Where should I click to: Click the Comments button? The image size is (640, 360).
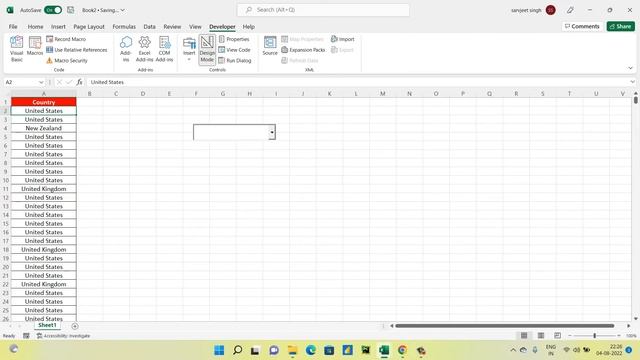[x=582, y=26]
